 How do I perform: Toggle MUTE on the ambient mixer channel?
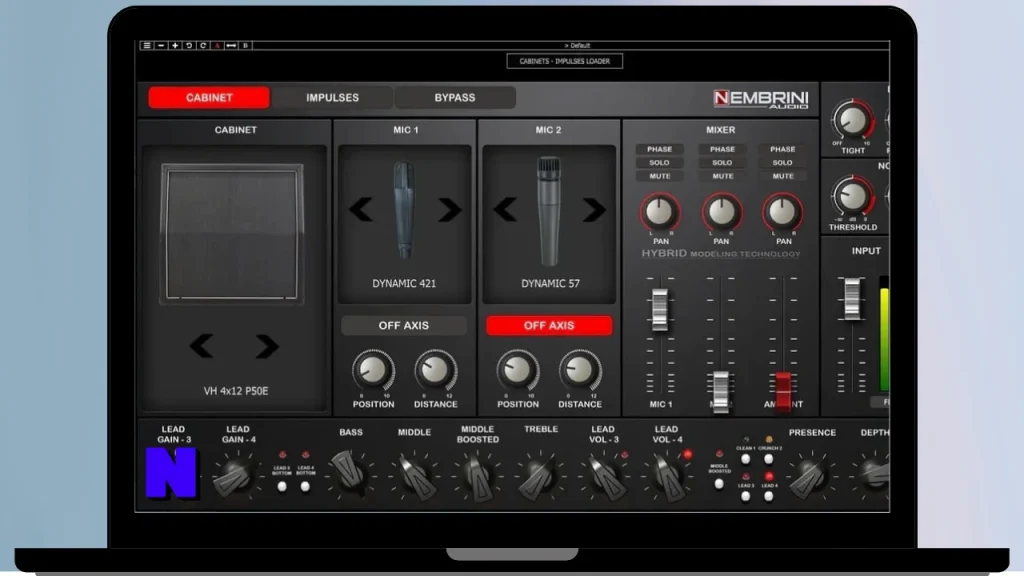coord(782,176)
